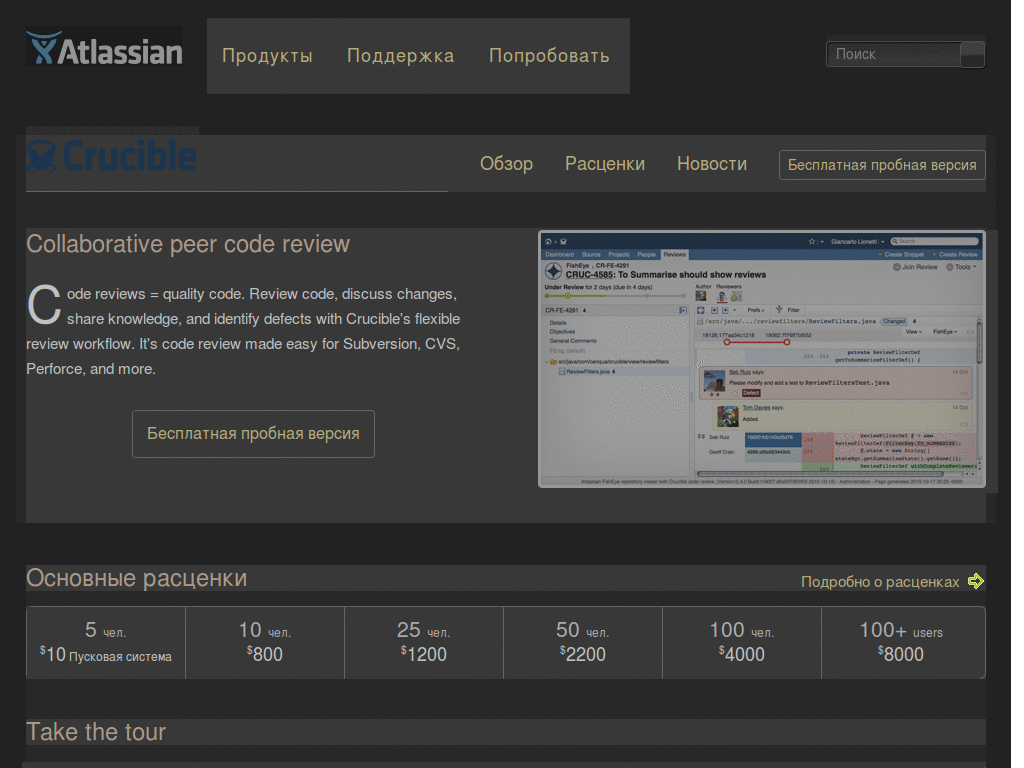The height and width of the screenshot is (768, 1024).
Task: Click Бесплатная пробная версия button in Crucible nav
Action: click(x=882, y=165)
